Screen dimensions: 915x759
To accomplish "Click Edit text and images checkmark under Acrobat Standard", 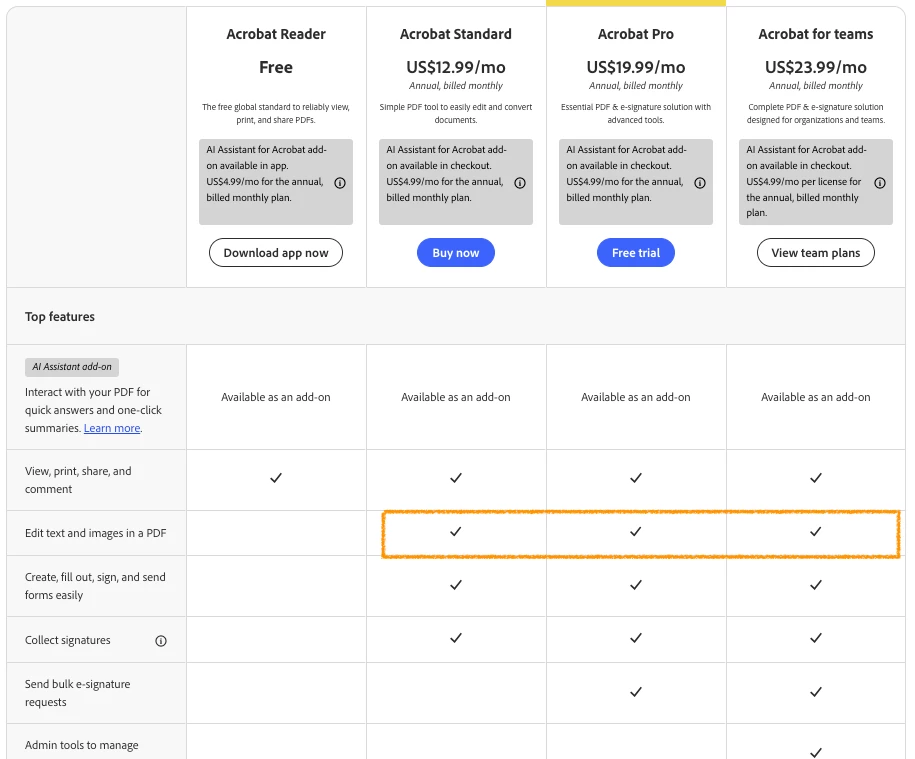I will pos(455,531).
